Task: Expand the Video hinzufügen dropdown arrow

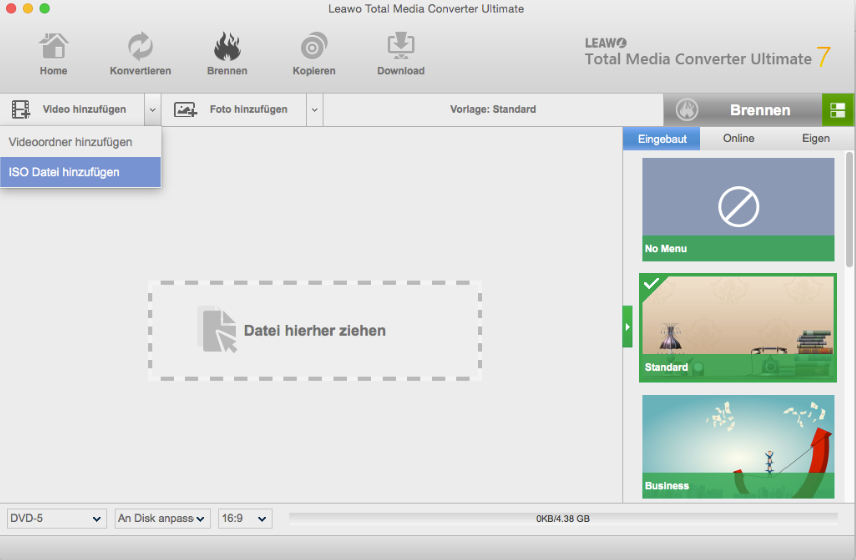Action: click(x=153, y=110)
